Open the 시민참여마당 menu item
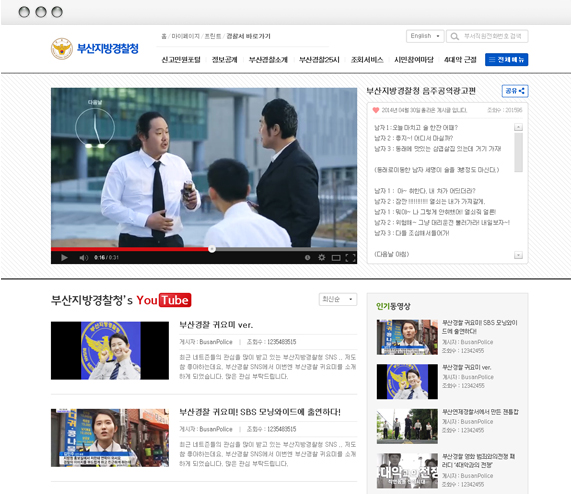This screenshot has width=571, height=494. [414, 60]
